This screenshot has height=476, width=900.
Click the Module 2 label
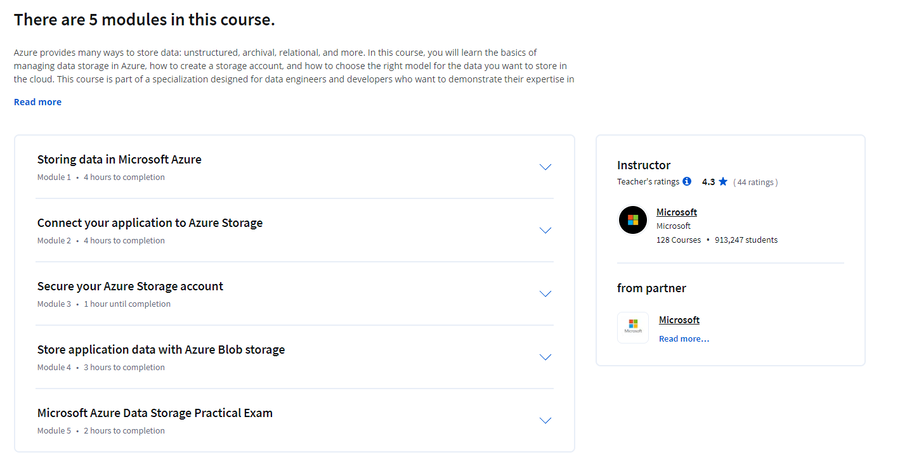pyautogui.click(x=54, y=241)
